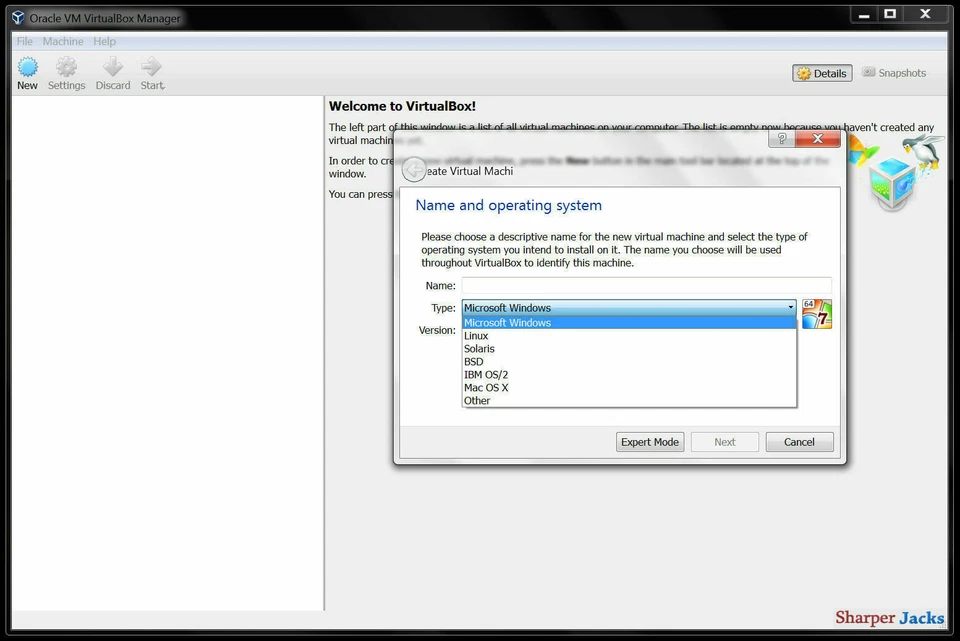
Task: Open the Help menu
Action: click(x=104, y=41)
